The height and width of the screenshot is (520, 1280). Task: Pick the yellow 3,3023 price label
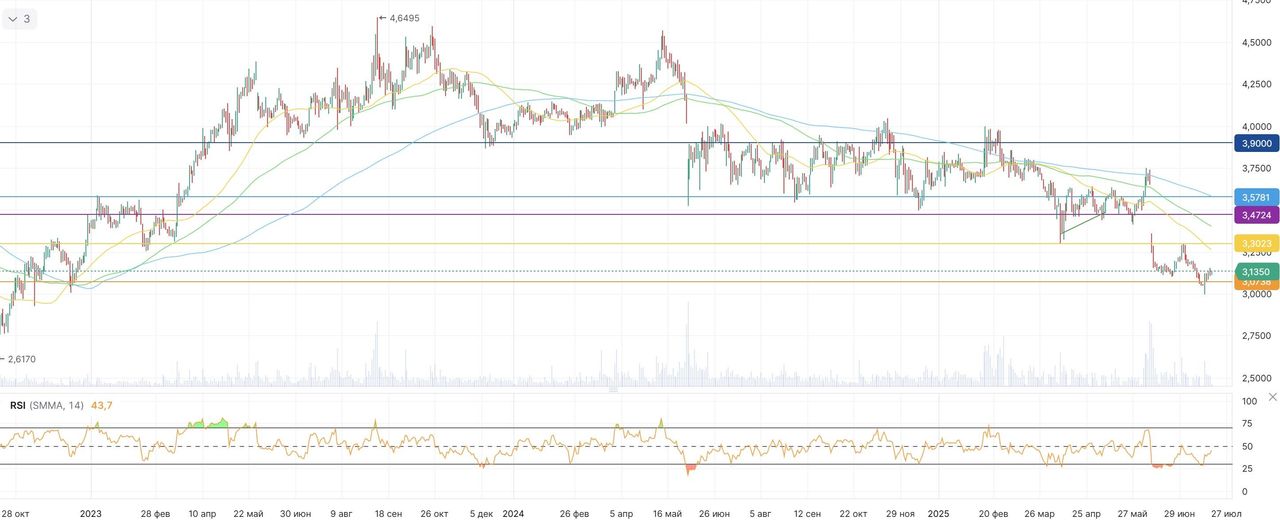(1257, 244)
